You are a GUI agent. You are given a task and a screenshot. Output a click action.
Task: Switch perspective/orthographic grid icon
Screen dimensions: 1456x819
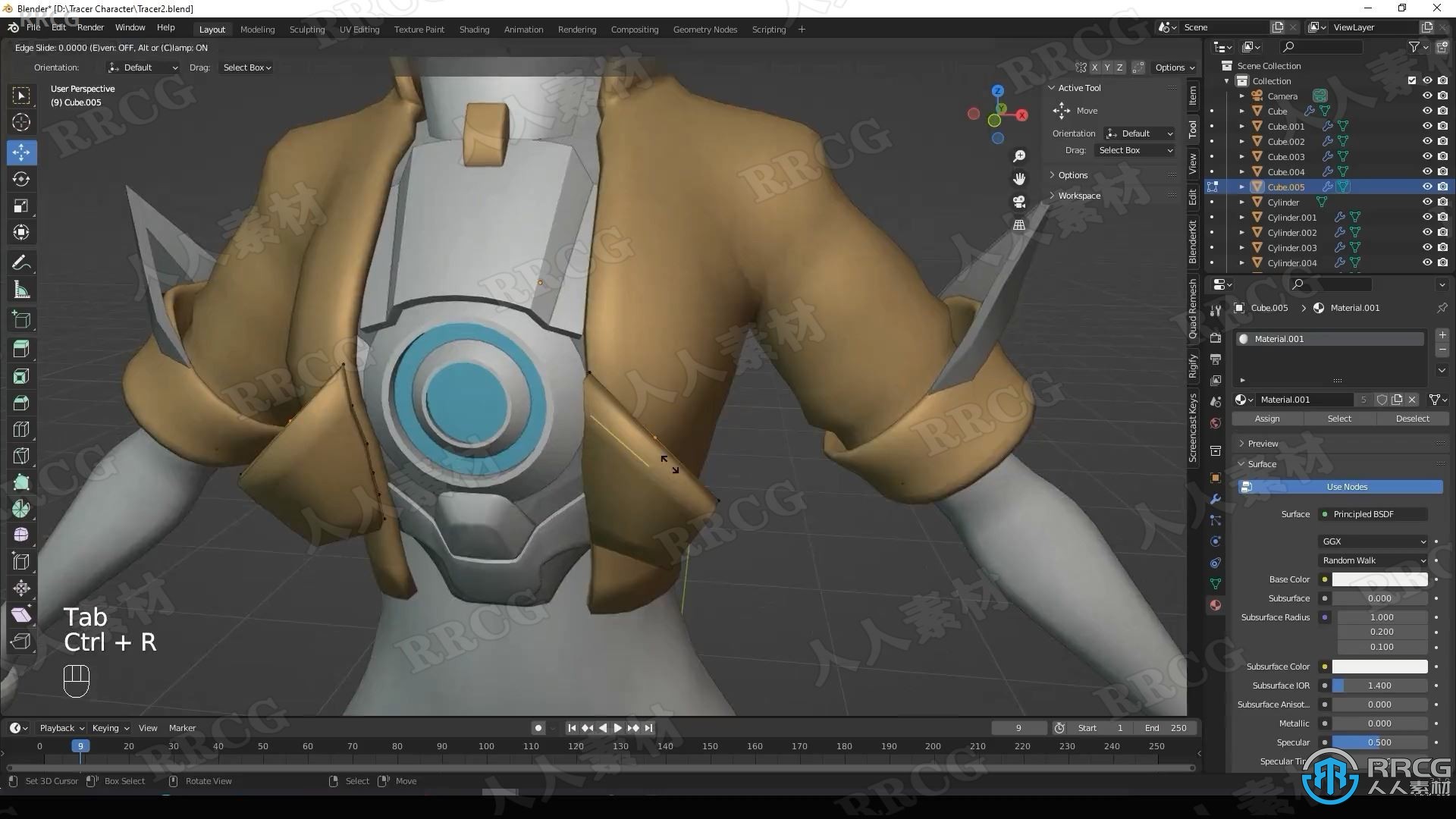click(x=1019, y=224)
